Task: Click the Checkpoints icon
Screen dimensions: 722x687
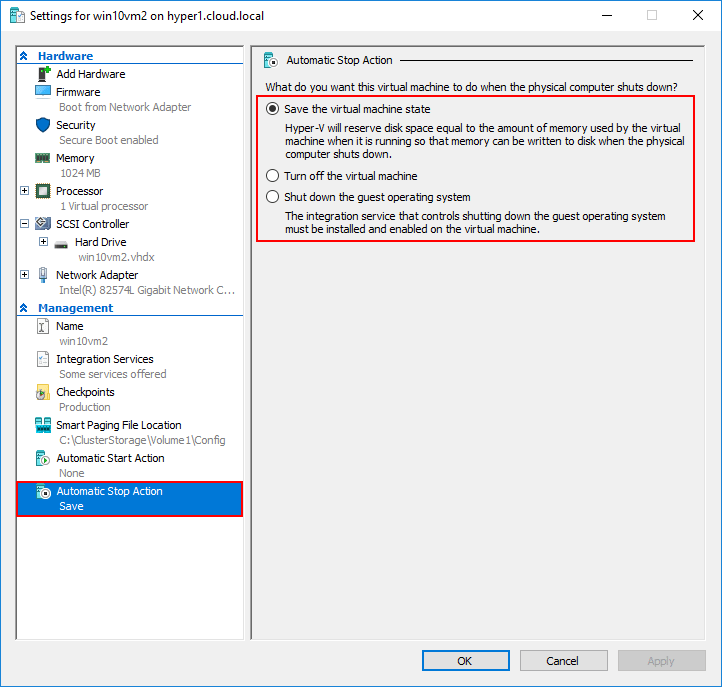Action: pos(43,392)
